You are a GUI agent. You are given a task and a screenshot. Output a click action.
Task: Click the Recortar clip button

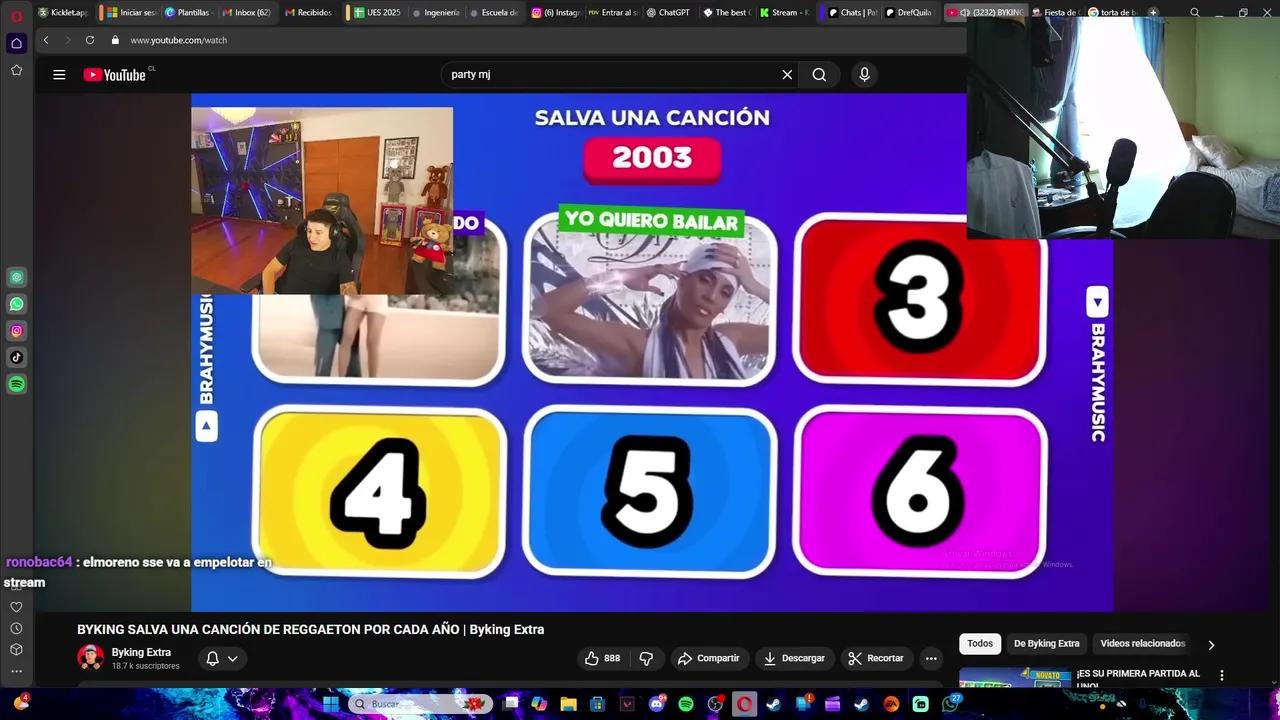click(875, 658)
